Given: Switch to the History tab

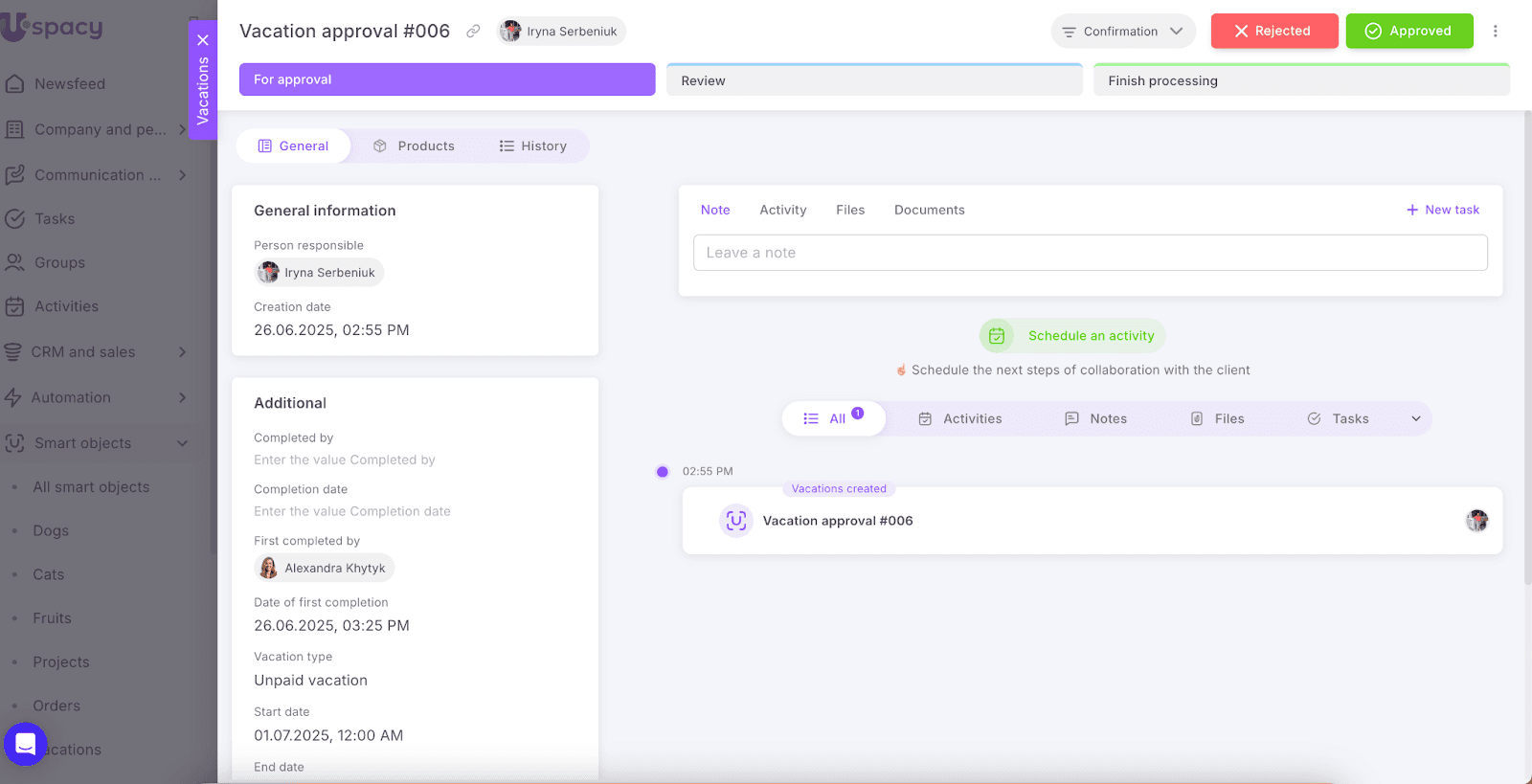Looking at the screenshot, I should [532, 146].
